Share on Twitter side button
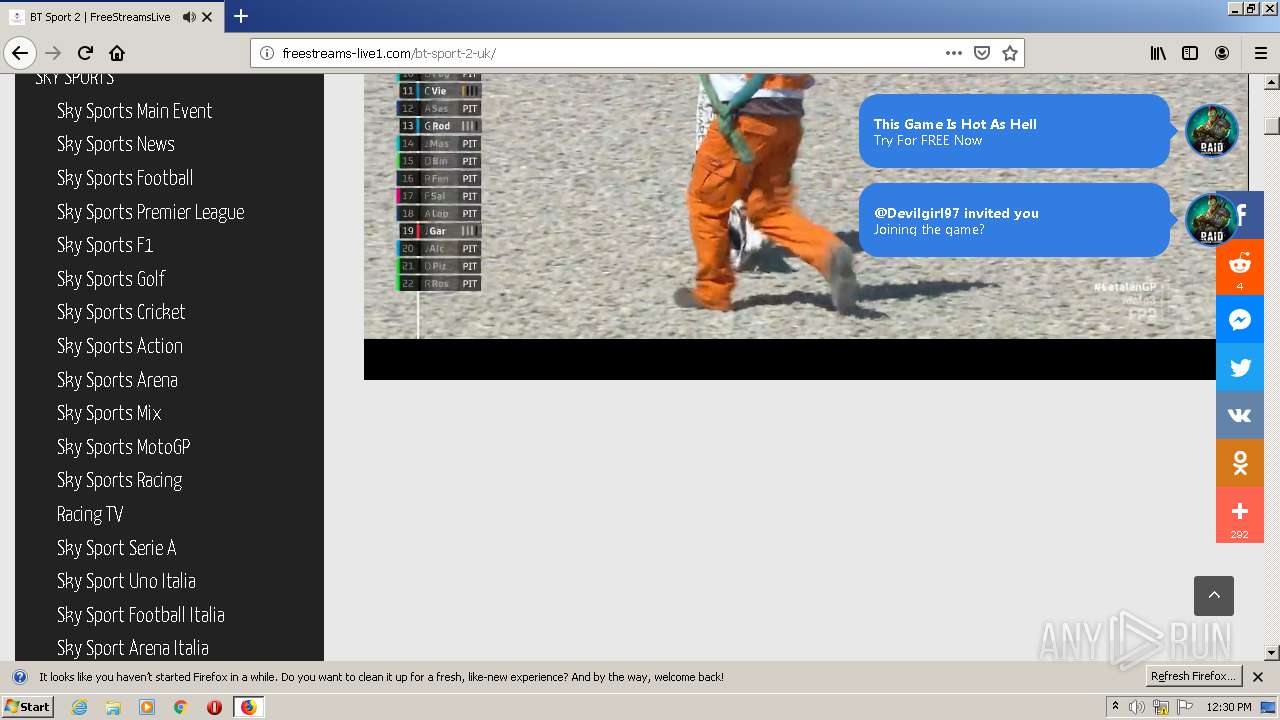The image size is (1280, 720). click(x=1240, y=367)
